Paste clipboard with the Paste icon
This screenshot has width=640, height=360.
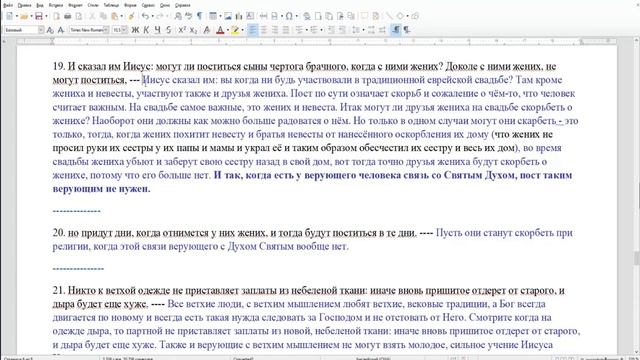pos(115,16)
